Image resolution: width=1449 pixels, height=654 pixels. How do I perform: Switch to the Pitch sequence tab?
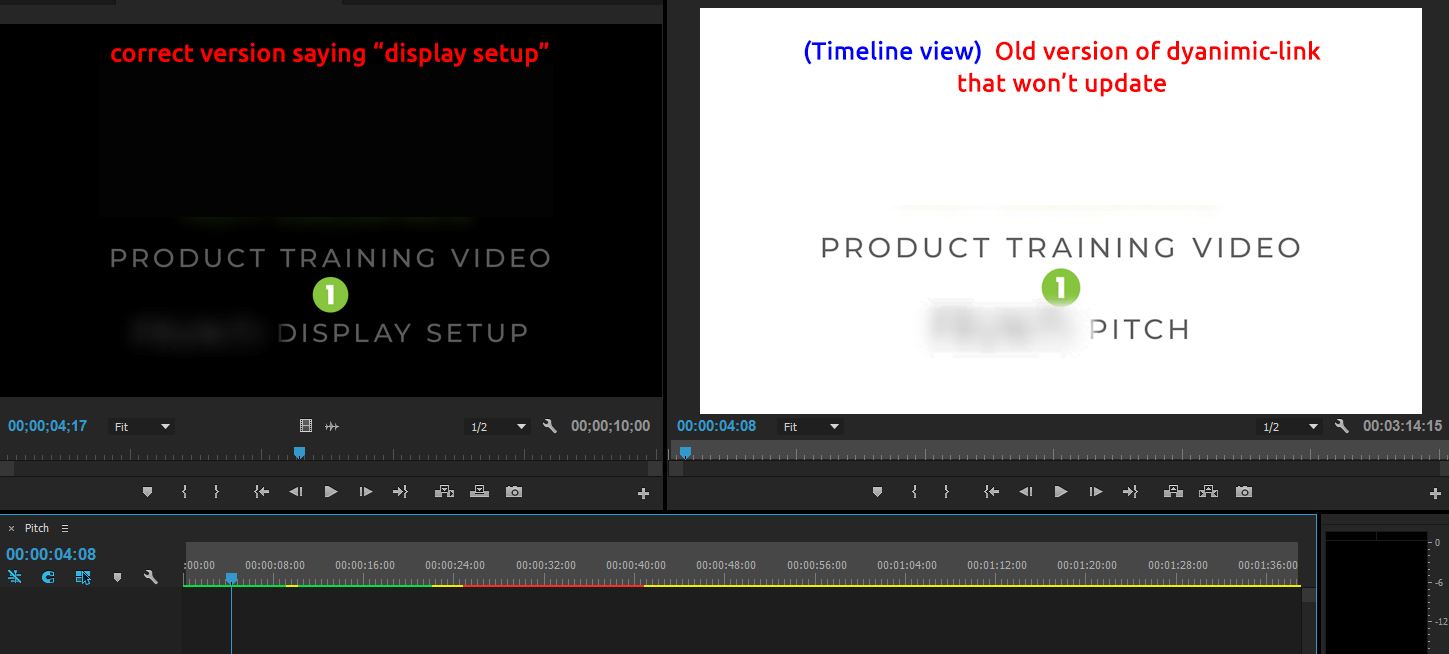pos(35,527)
